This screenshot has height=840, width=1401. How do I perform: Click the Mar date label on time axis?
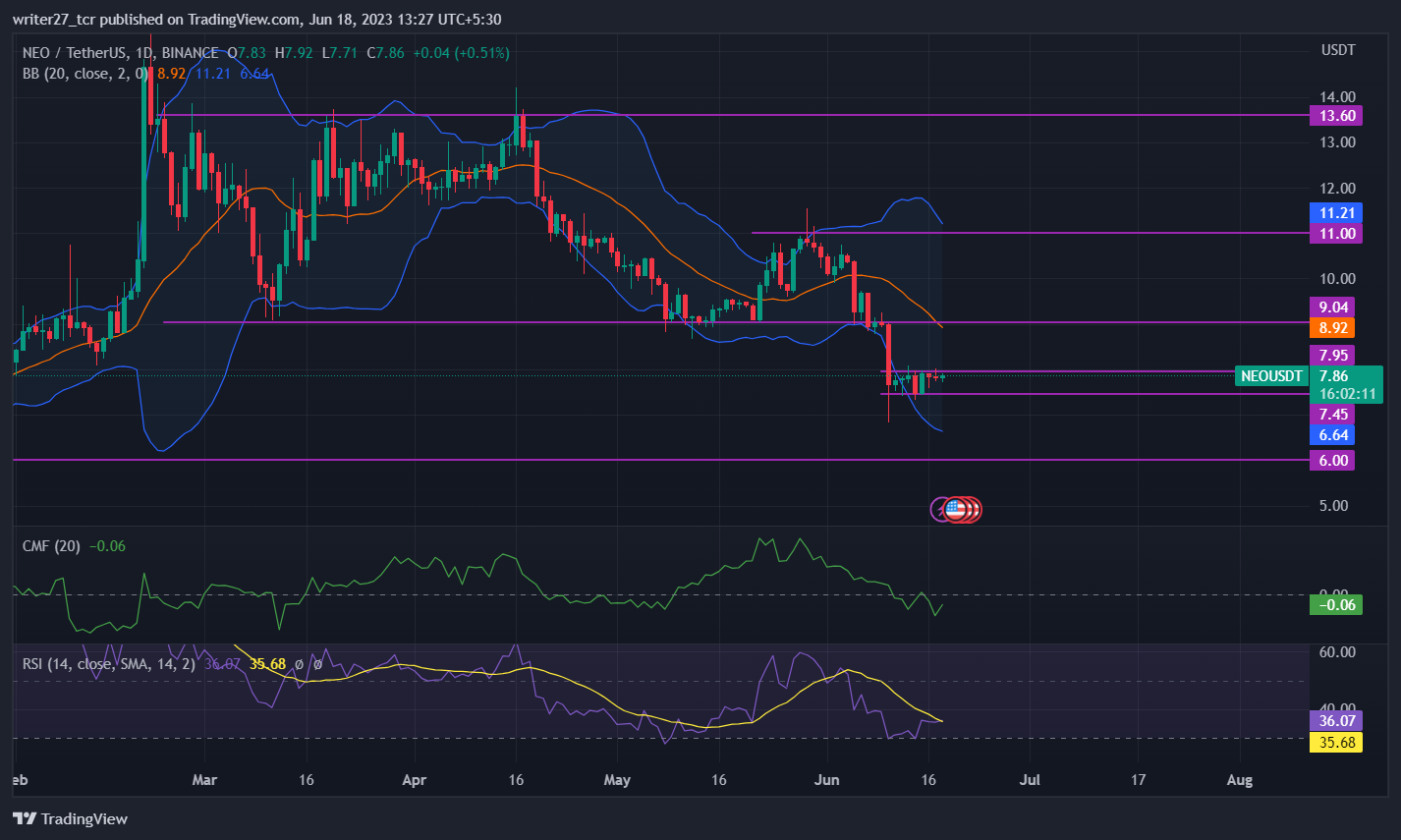(x=204, y=780)
